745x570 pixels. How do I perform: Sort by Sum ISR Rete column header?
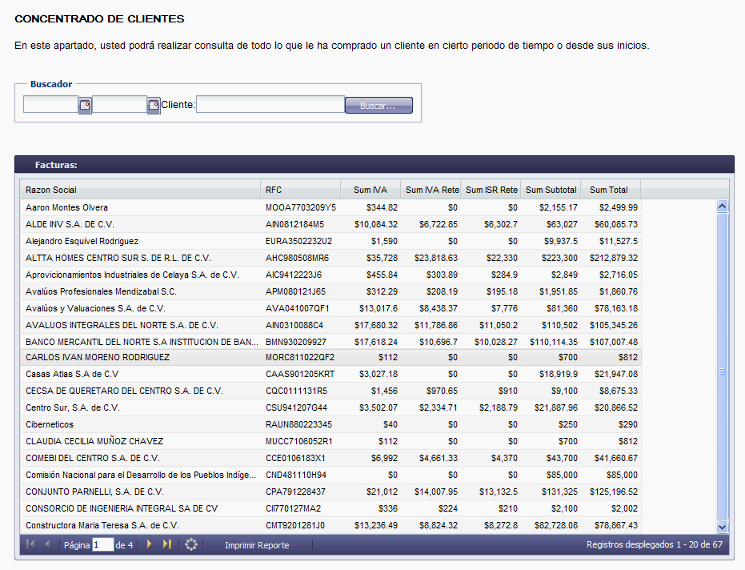pos(491,190)
